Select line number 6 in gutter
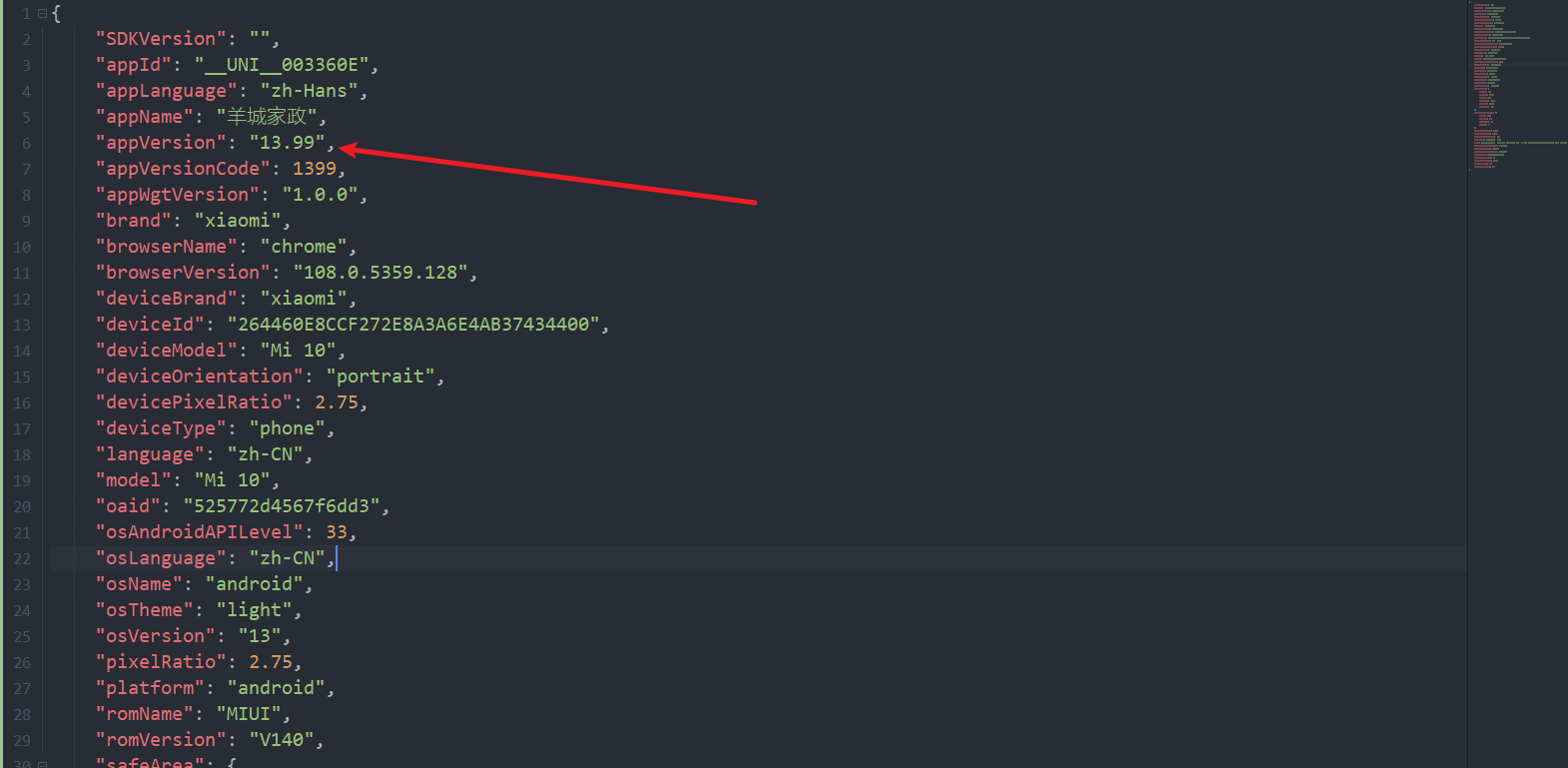The width and height of the screenshot is (1568, 768). point(26,143)
